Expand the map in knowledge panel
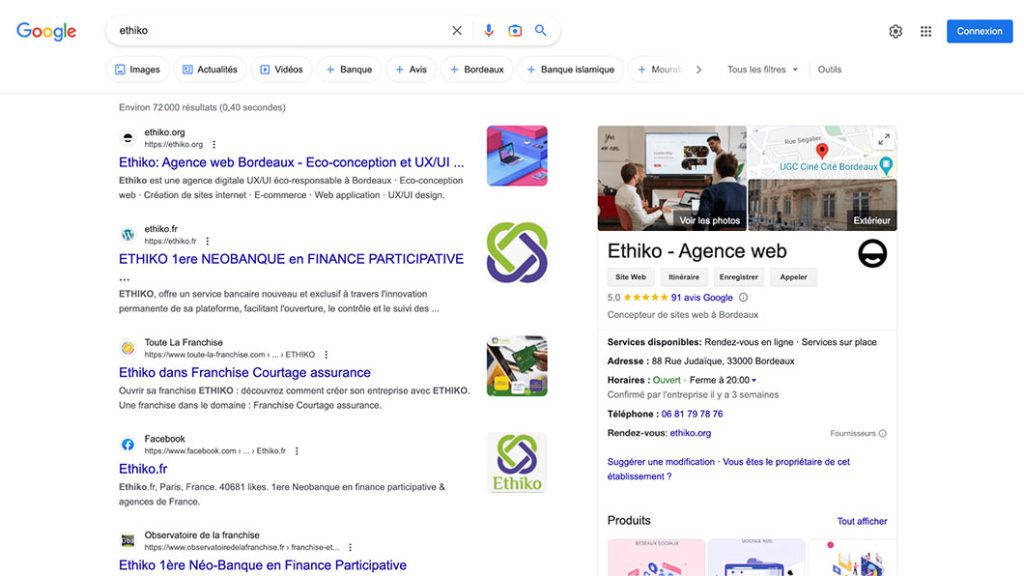 click(883, 139)
